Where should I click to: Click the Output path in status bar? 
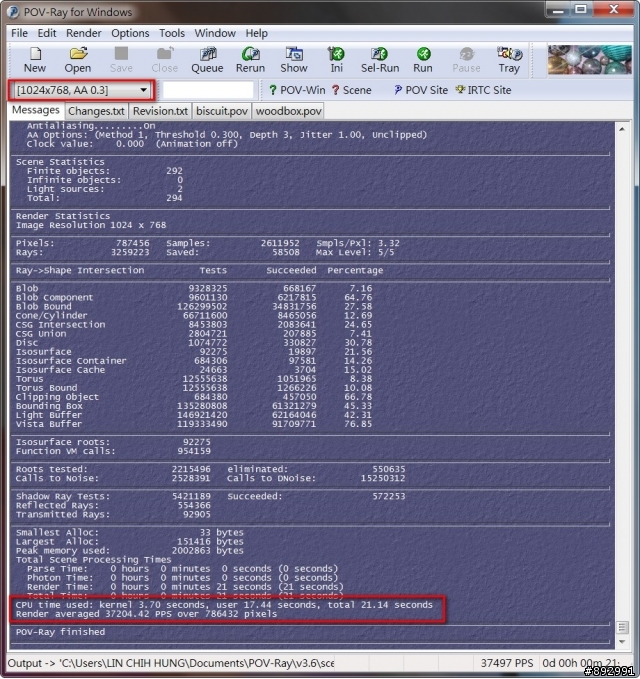tap(171, 663)
